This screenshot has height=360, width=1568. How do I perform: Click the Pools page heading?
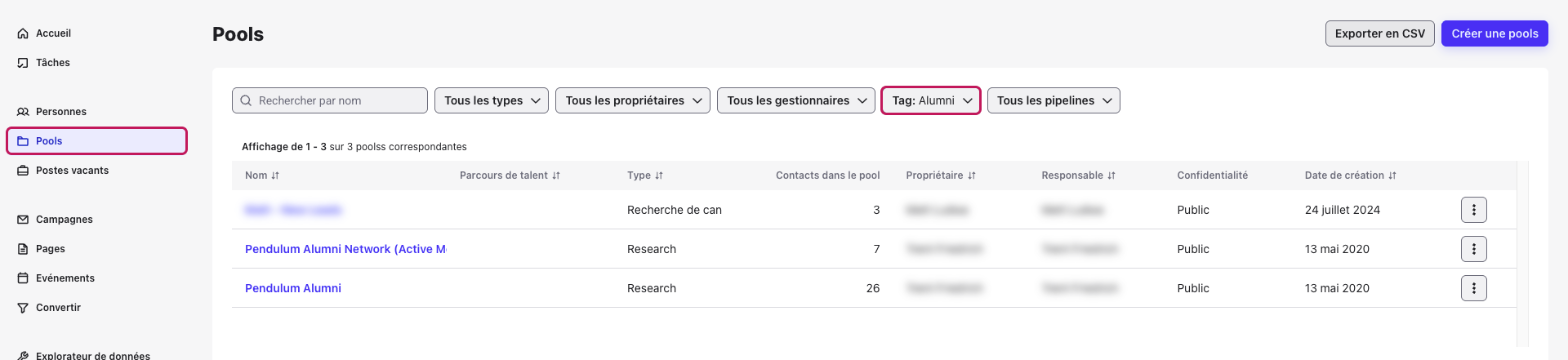[x=238, y=35]
